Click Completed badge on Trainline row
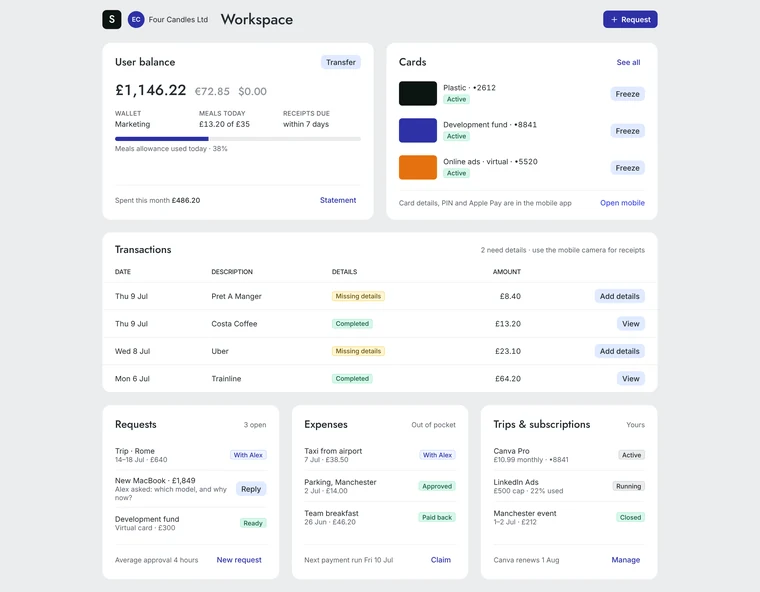This screenshot has height=592, width=760. click(352, 378)
